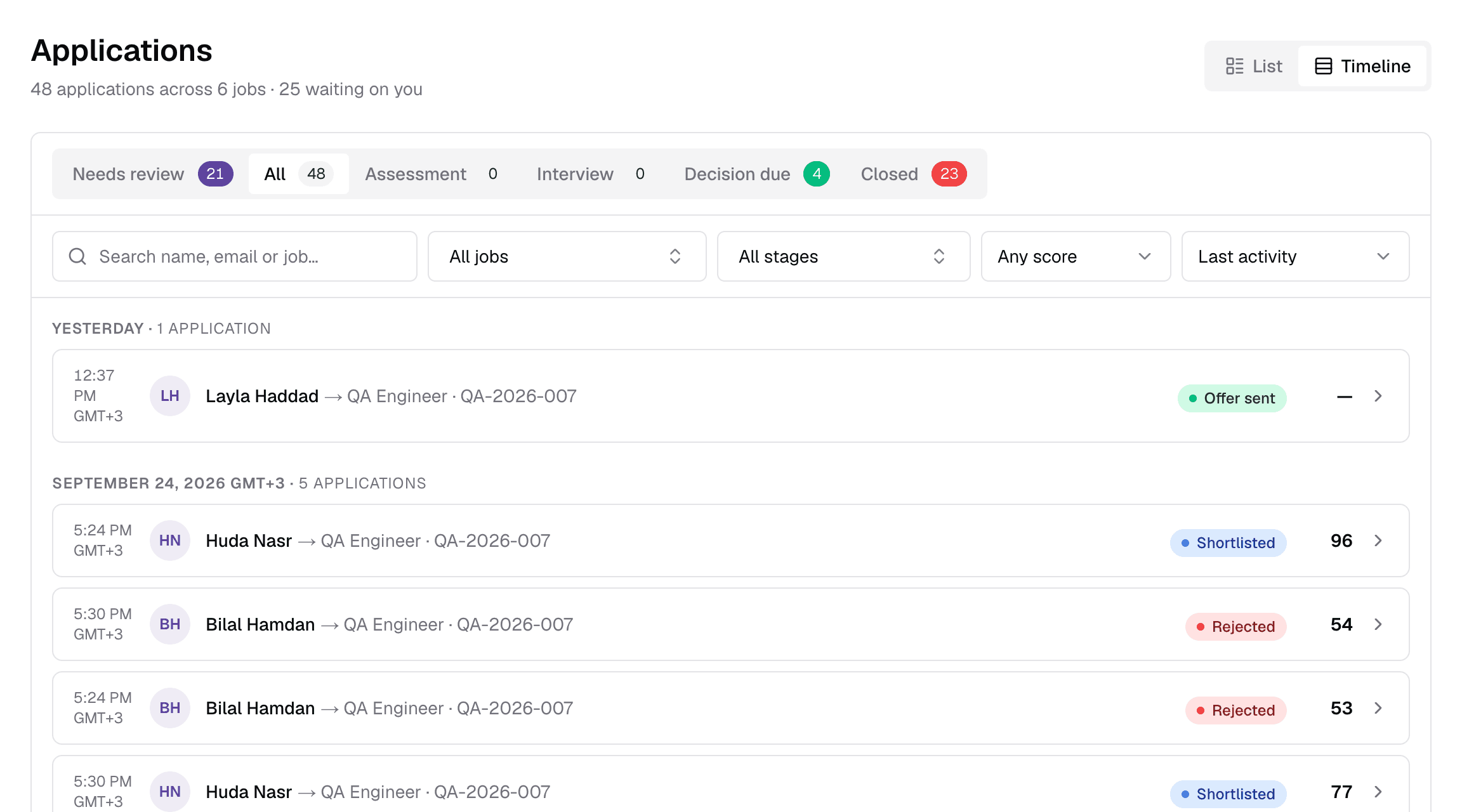Click the Offer sent status badge

tap(1232, 398)
